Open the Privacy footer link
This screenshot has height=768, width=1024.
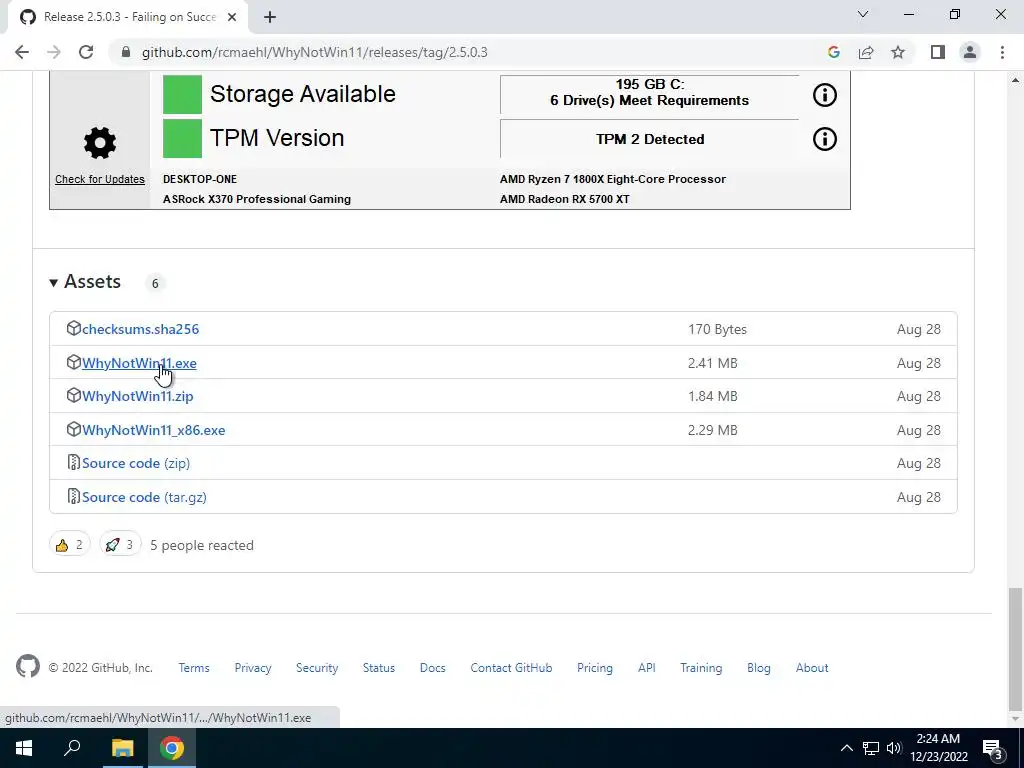[x=253, y=668]
